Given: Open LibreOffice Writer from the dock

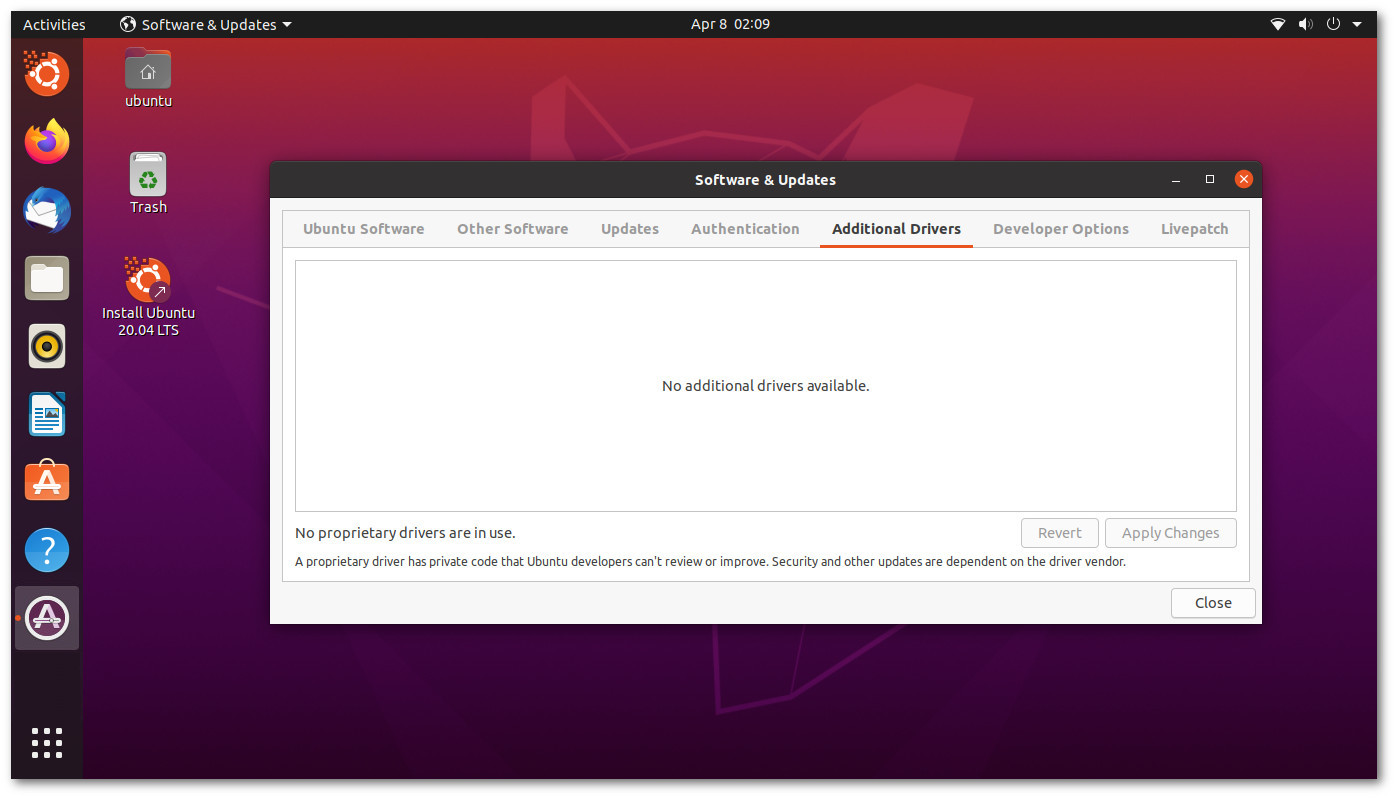Looking at the screenshot, I should (x=47, y=414).
